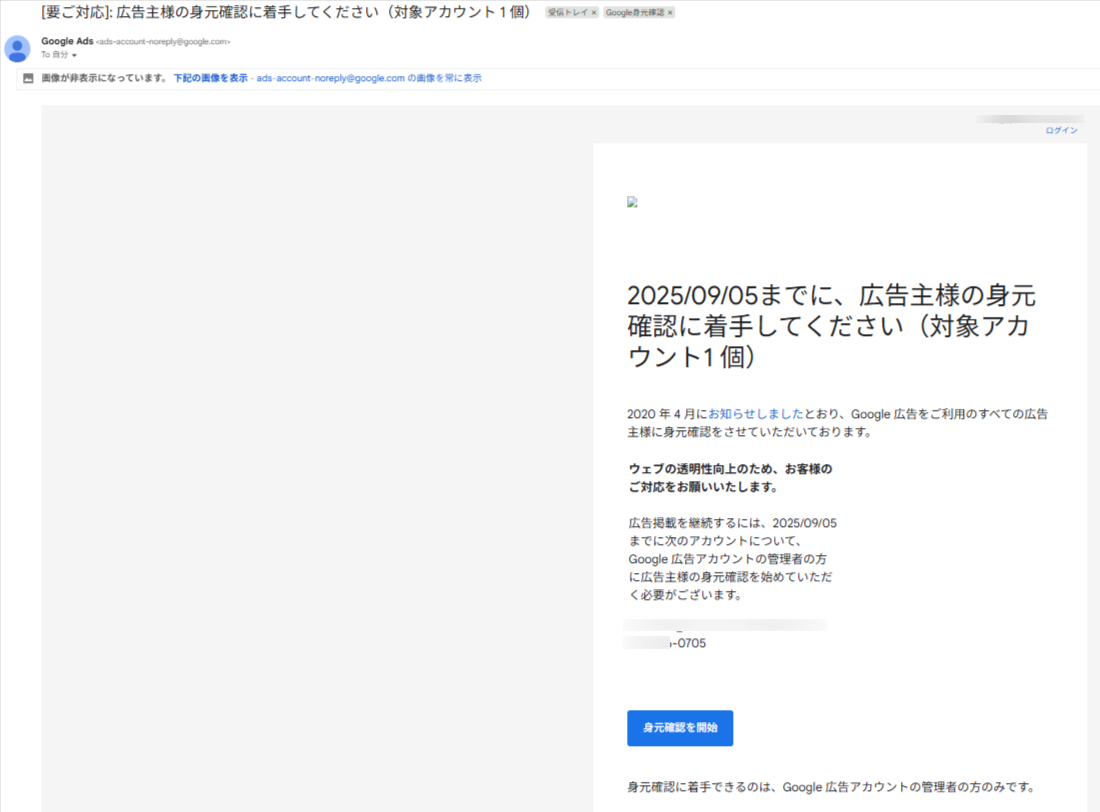
Task: Click the Google Ads sender name
Action: 66,41
